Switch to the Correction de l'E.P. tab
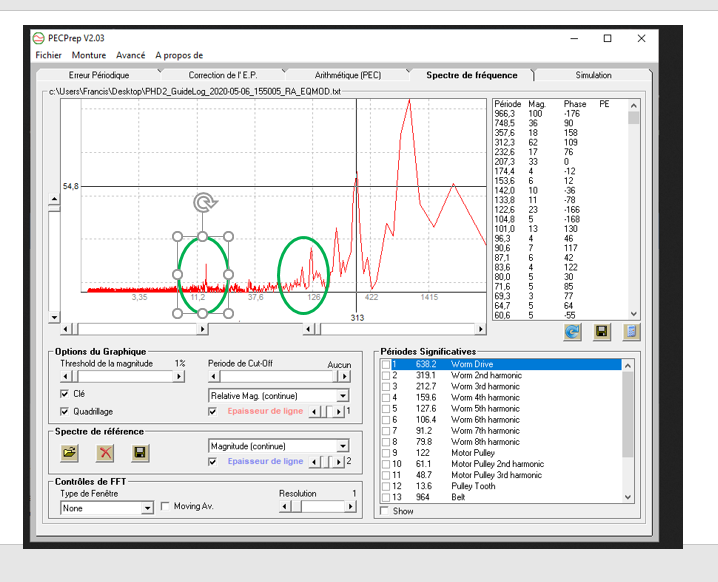 (x=223, y=75)
